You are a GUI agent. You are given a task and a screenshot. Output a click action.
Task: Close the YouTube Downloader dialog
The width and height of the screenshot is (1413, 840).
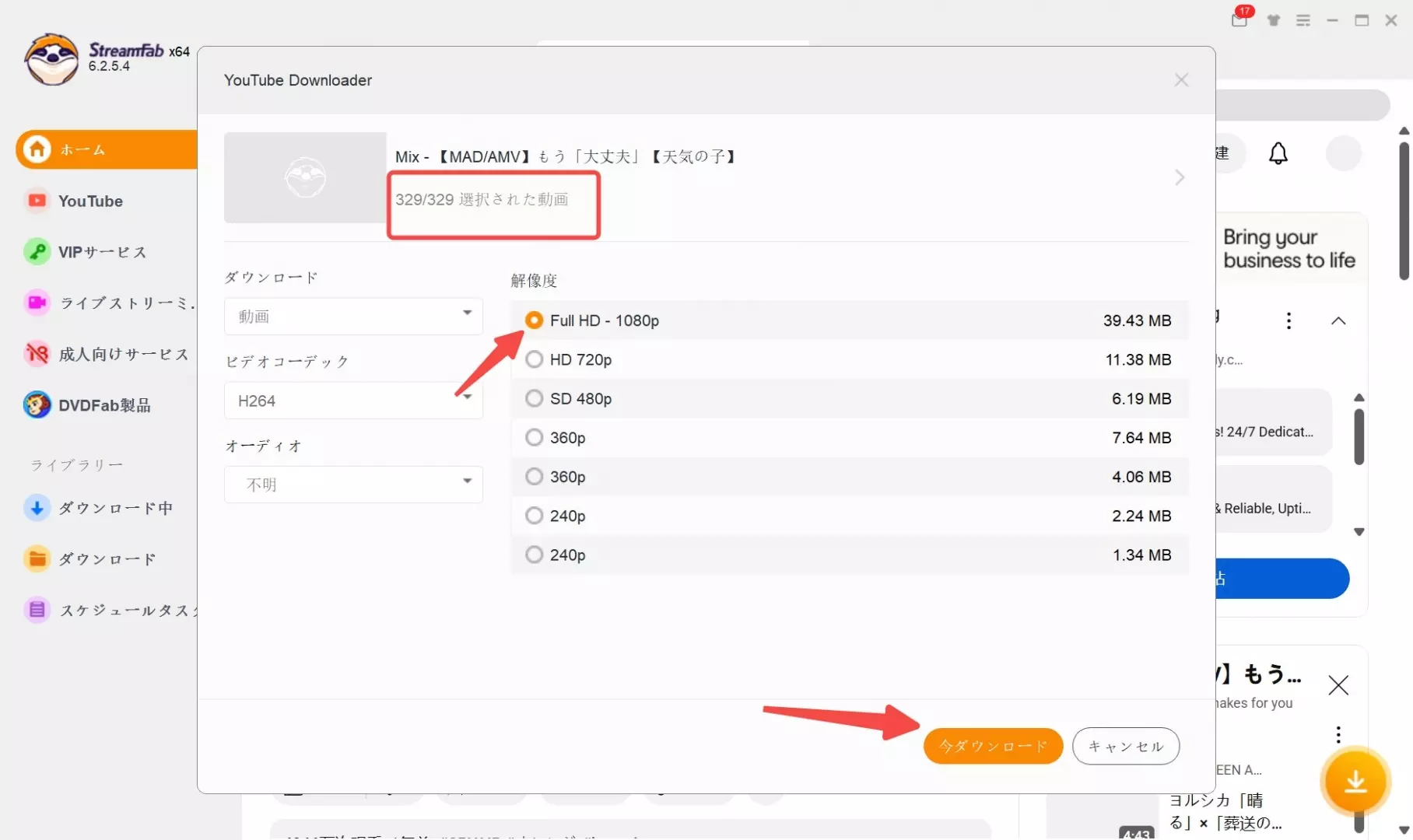click(x=1181, y=80)
